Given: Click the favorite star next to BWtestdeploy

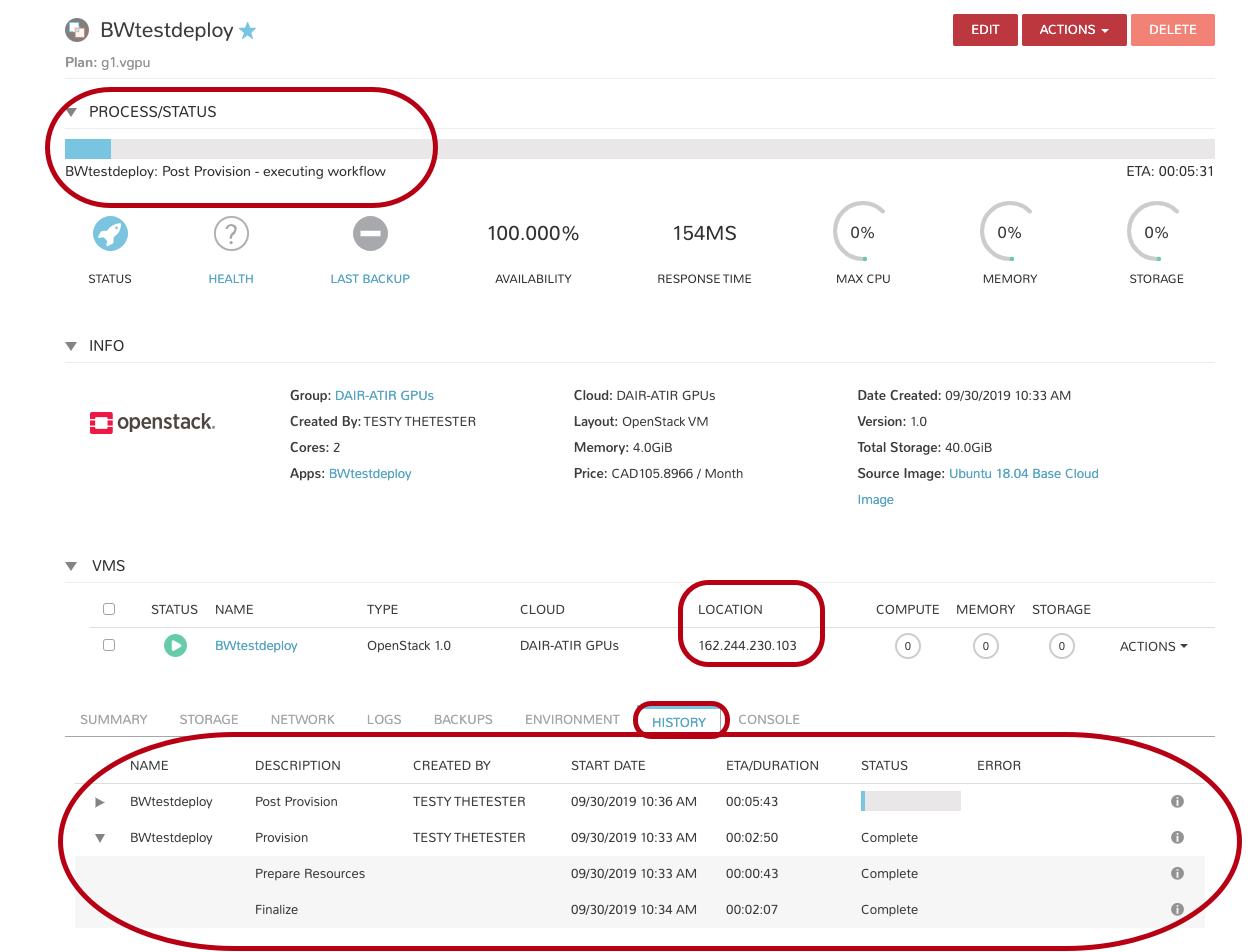Looking at the screenshot, I should tap(247, 31).
